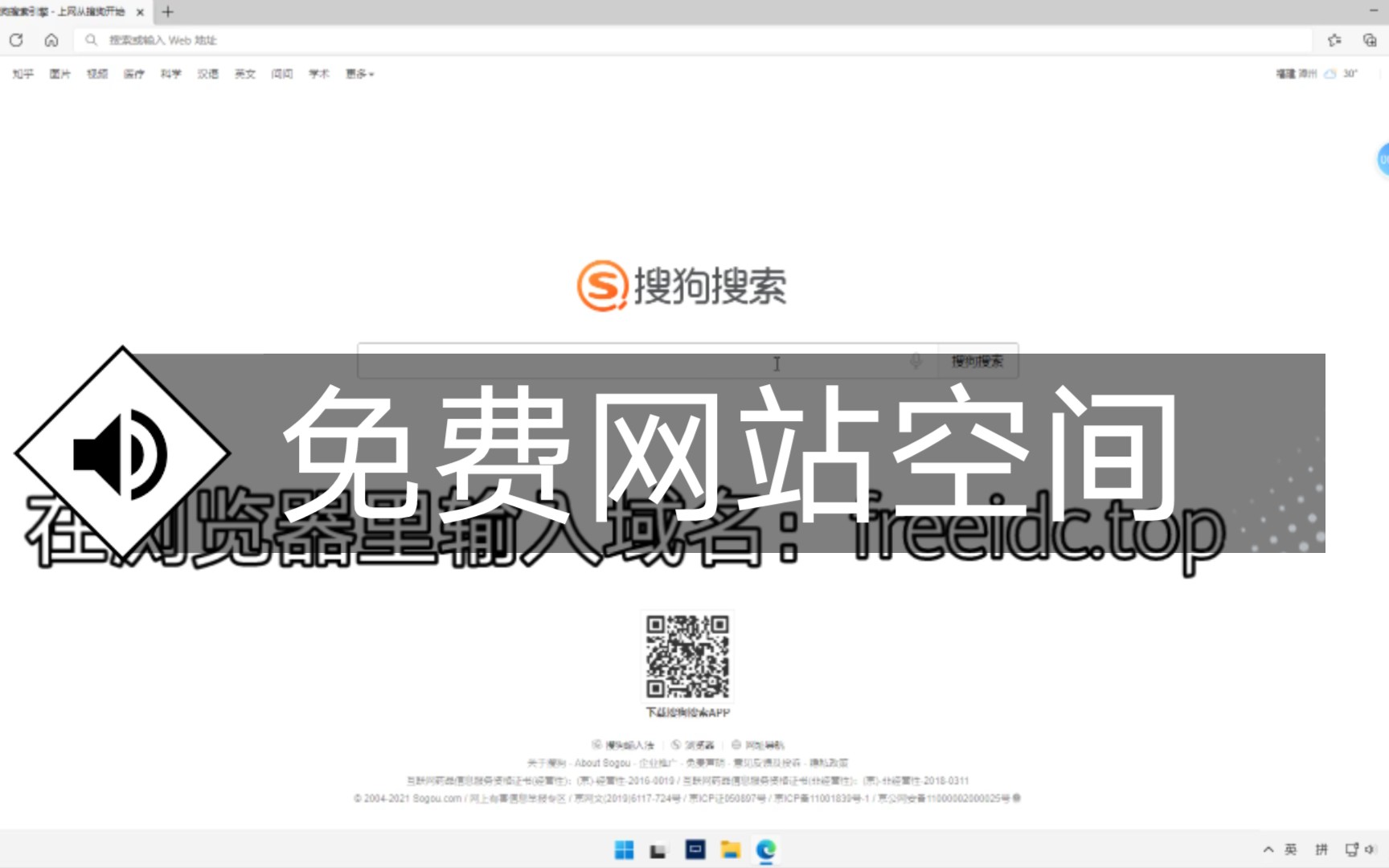The height and width of the screenshot is (868, 1389).
Task: Open the 免责声明 footer link
Action: pyautogui.click(x=705, y=763)
